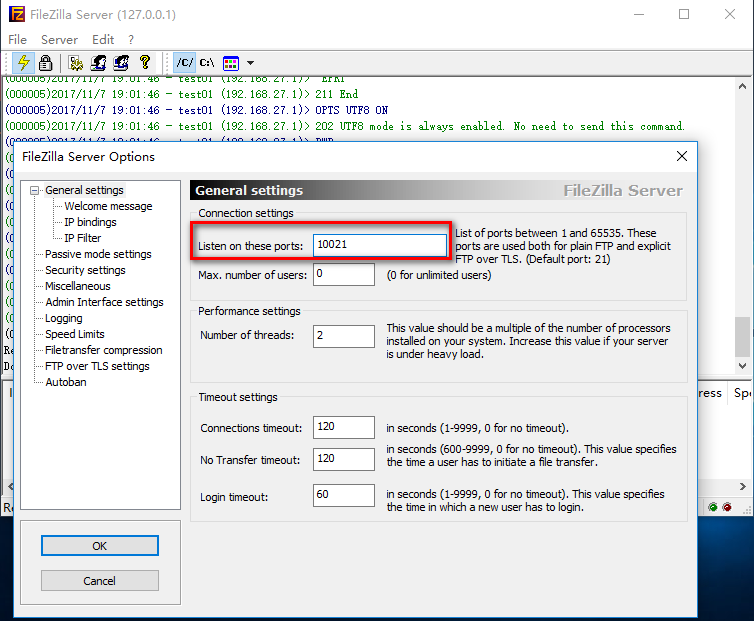Click the yellow question mark help icon
Viewport: 754px width, 621px height.
[144, 63]
